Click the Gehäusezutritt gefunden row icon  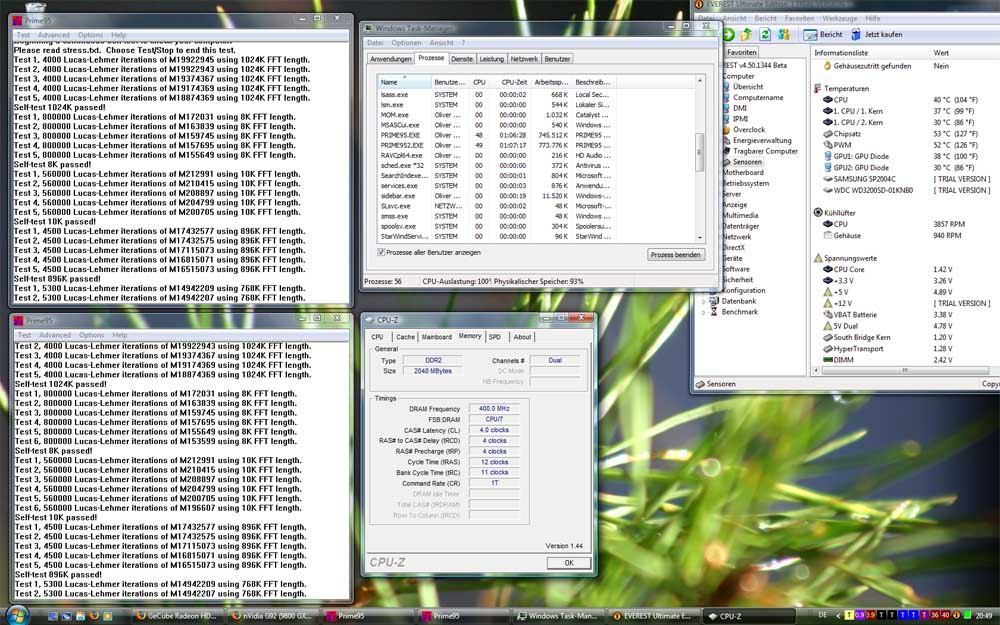tap(827, 66)
